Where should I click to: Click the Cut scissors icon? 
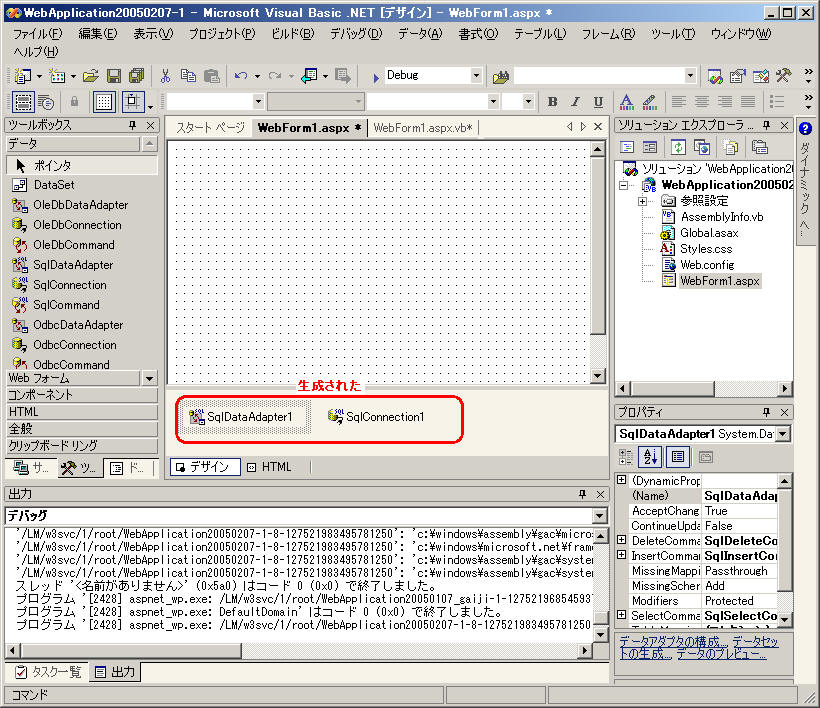click(165, 76)
